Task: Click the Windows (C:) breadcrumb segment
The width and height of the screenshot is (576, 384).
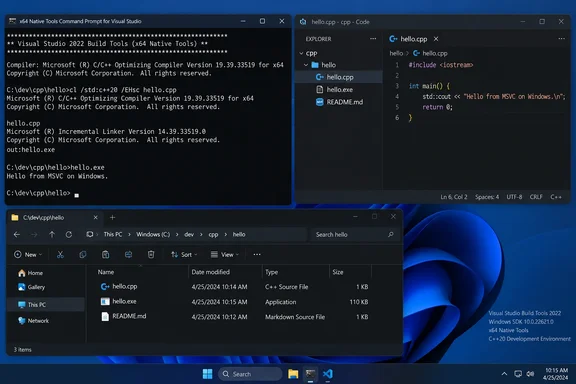Action: 153,234
